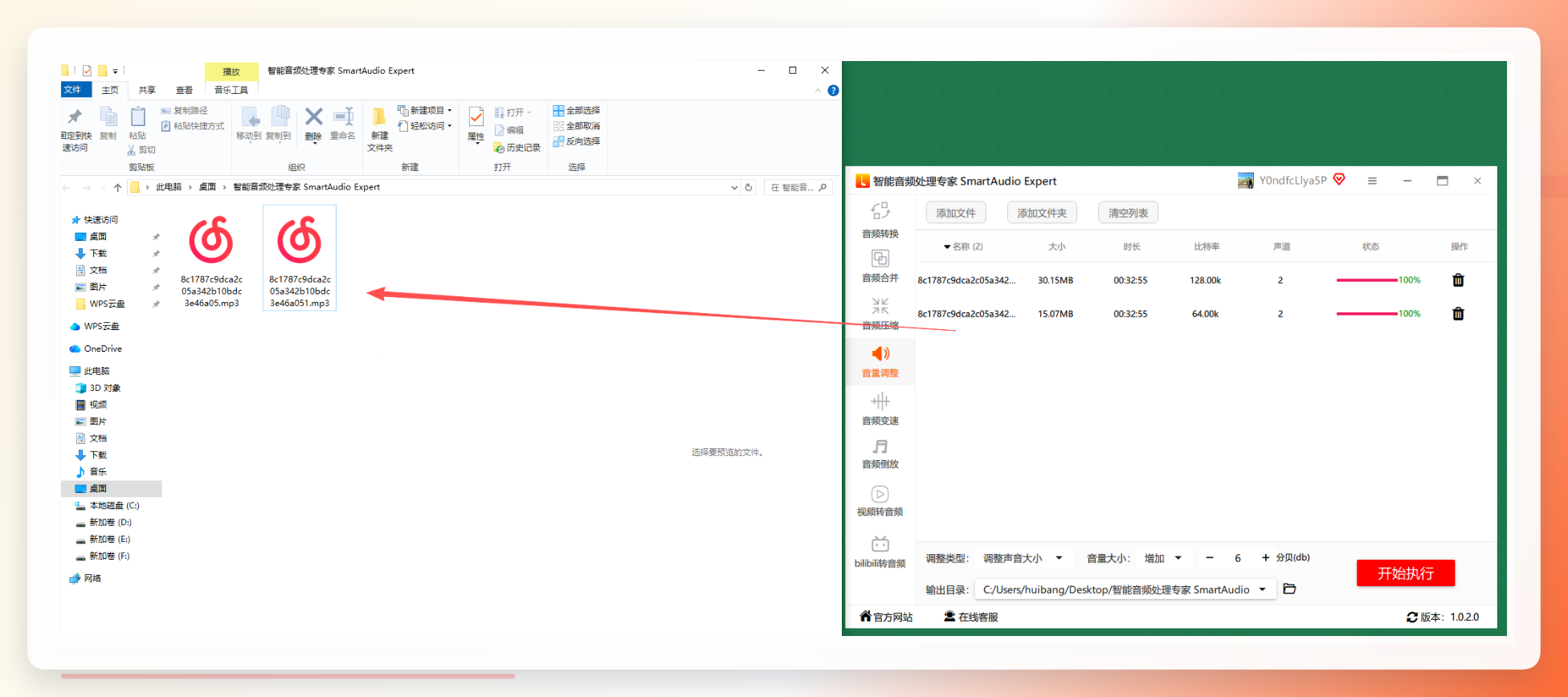Viewport: 1568px width, 697px height.
Task: Go up one folder level in Explorer
Action: point(118,187)
